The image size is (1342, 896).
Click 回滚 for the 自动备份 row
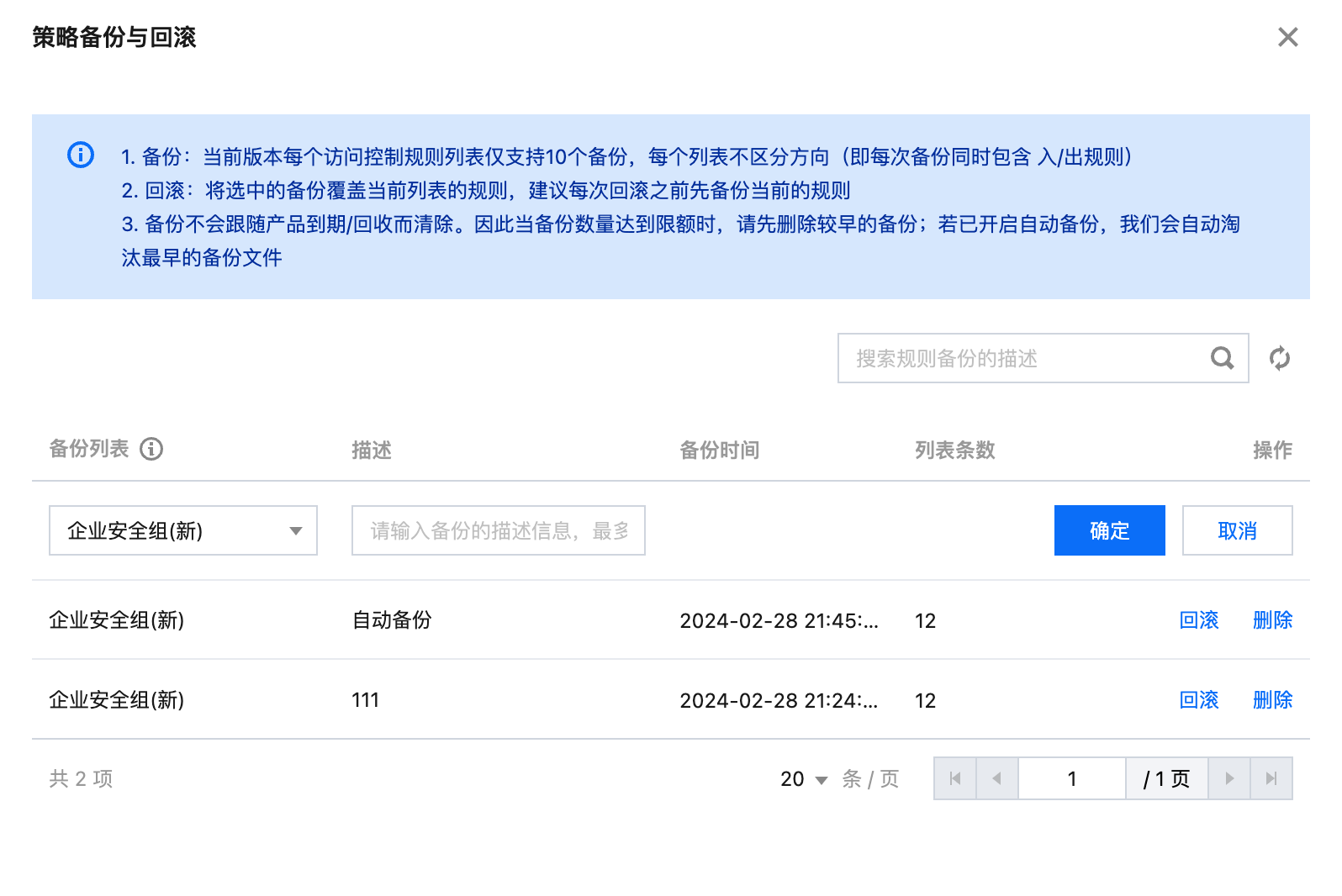tap(1199, 620)
